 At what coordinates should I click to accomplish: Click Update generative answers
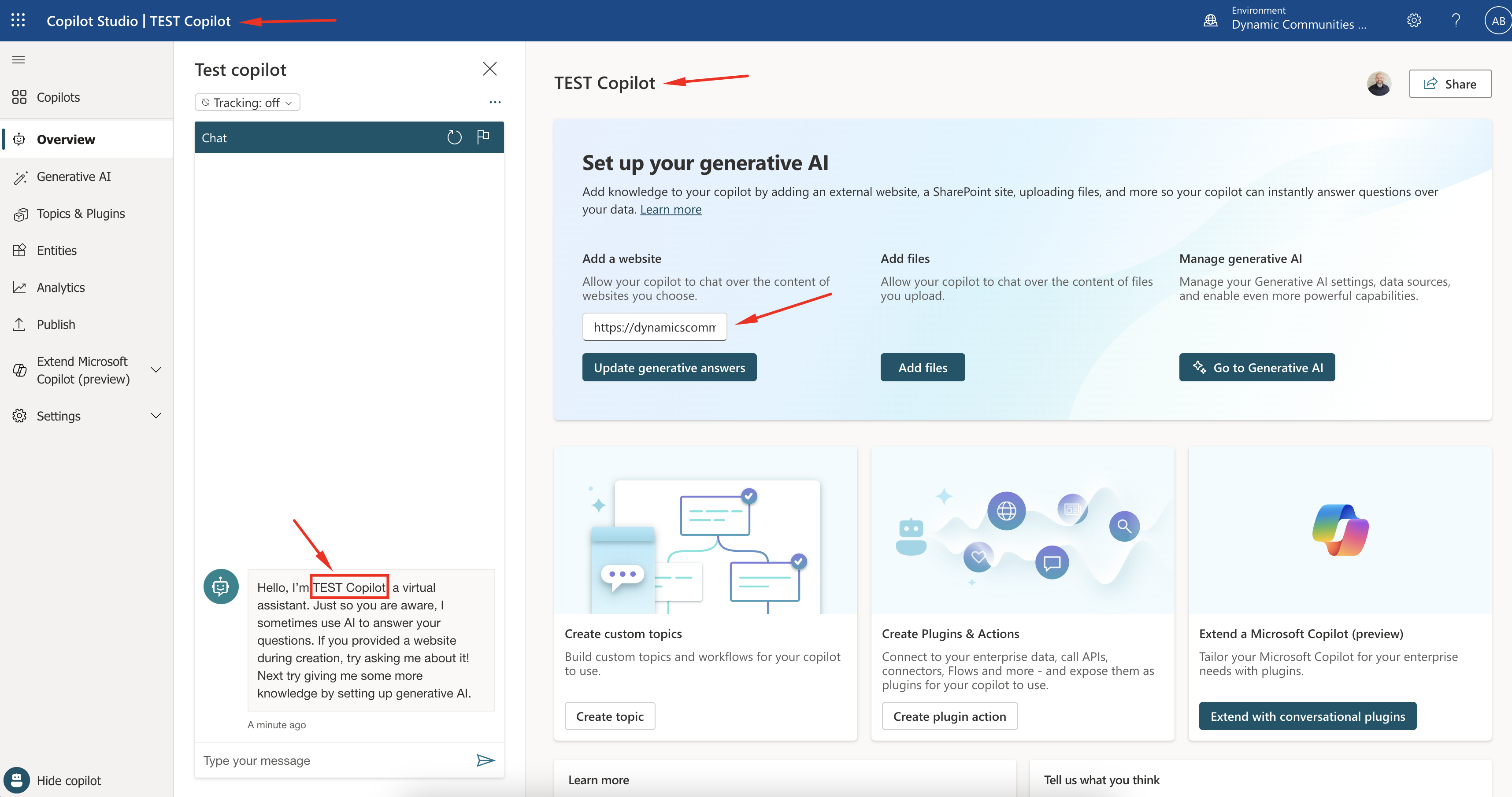pyautogui.click(x=669, y=367)
